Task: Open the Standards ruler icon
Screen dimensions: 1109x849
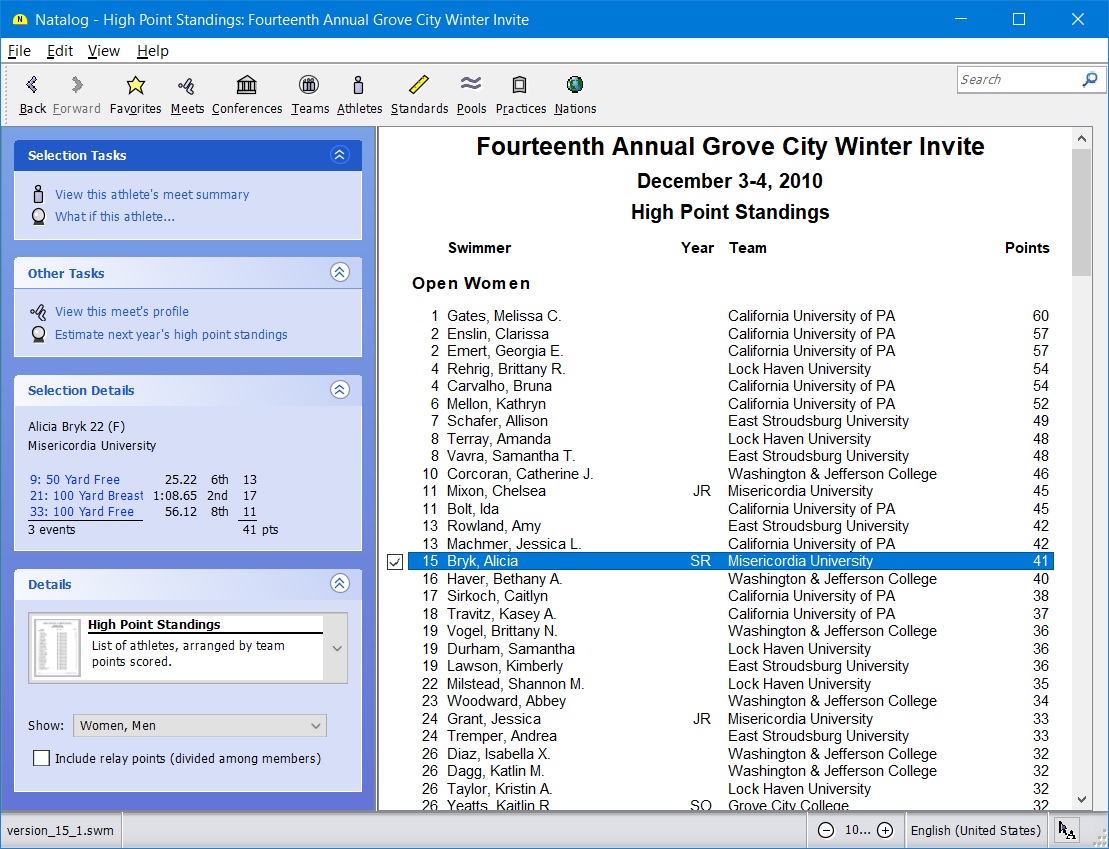Action: tap(419, 85)
